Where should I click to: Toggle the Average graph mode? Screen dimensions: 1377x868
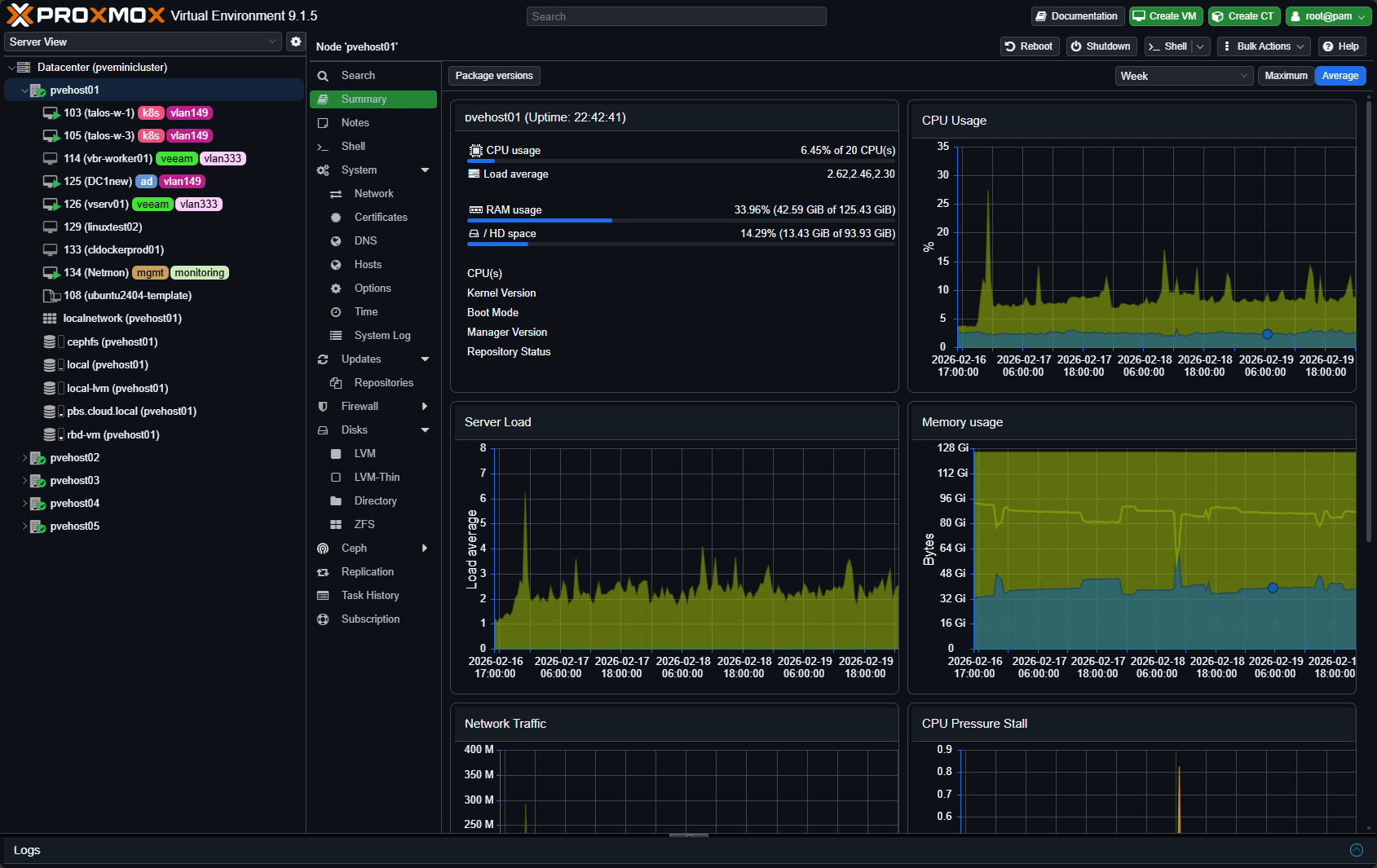pos(1339,76)
